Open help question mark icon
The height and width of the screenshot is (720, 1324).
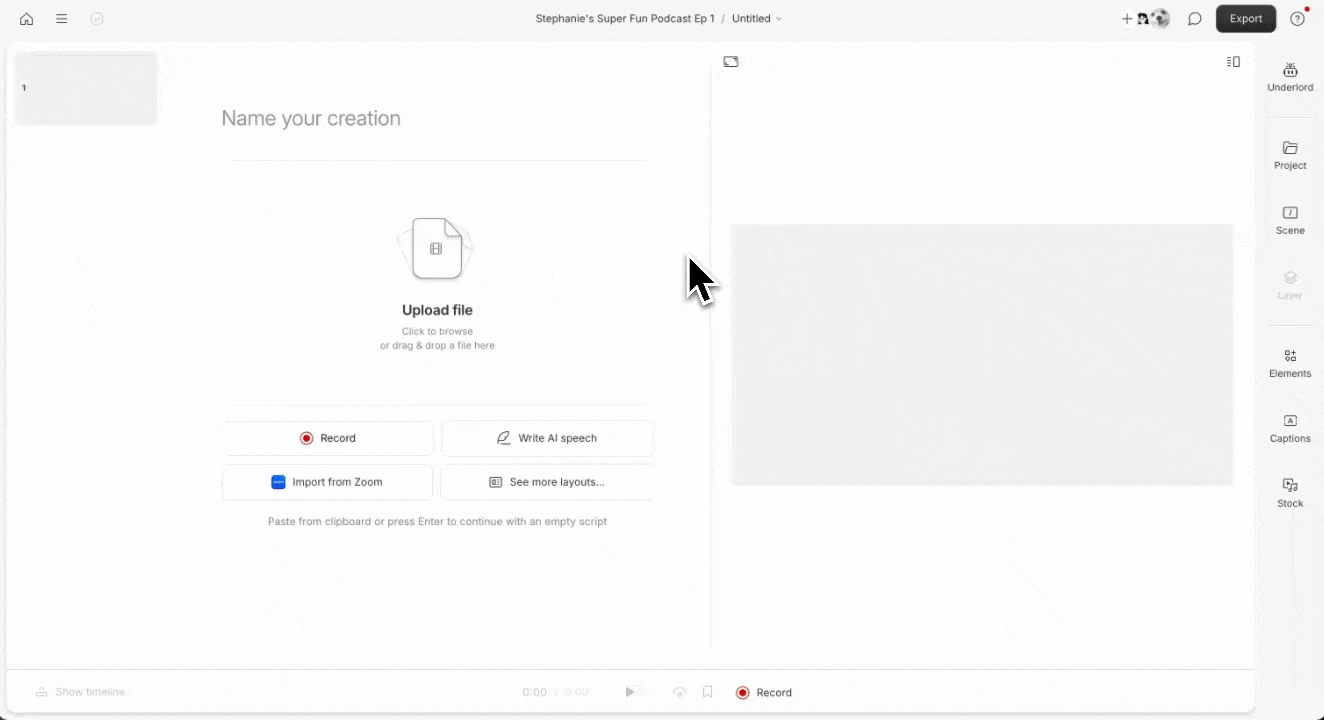pos(1298,19)
